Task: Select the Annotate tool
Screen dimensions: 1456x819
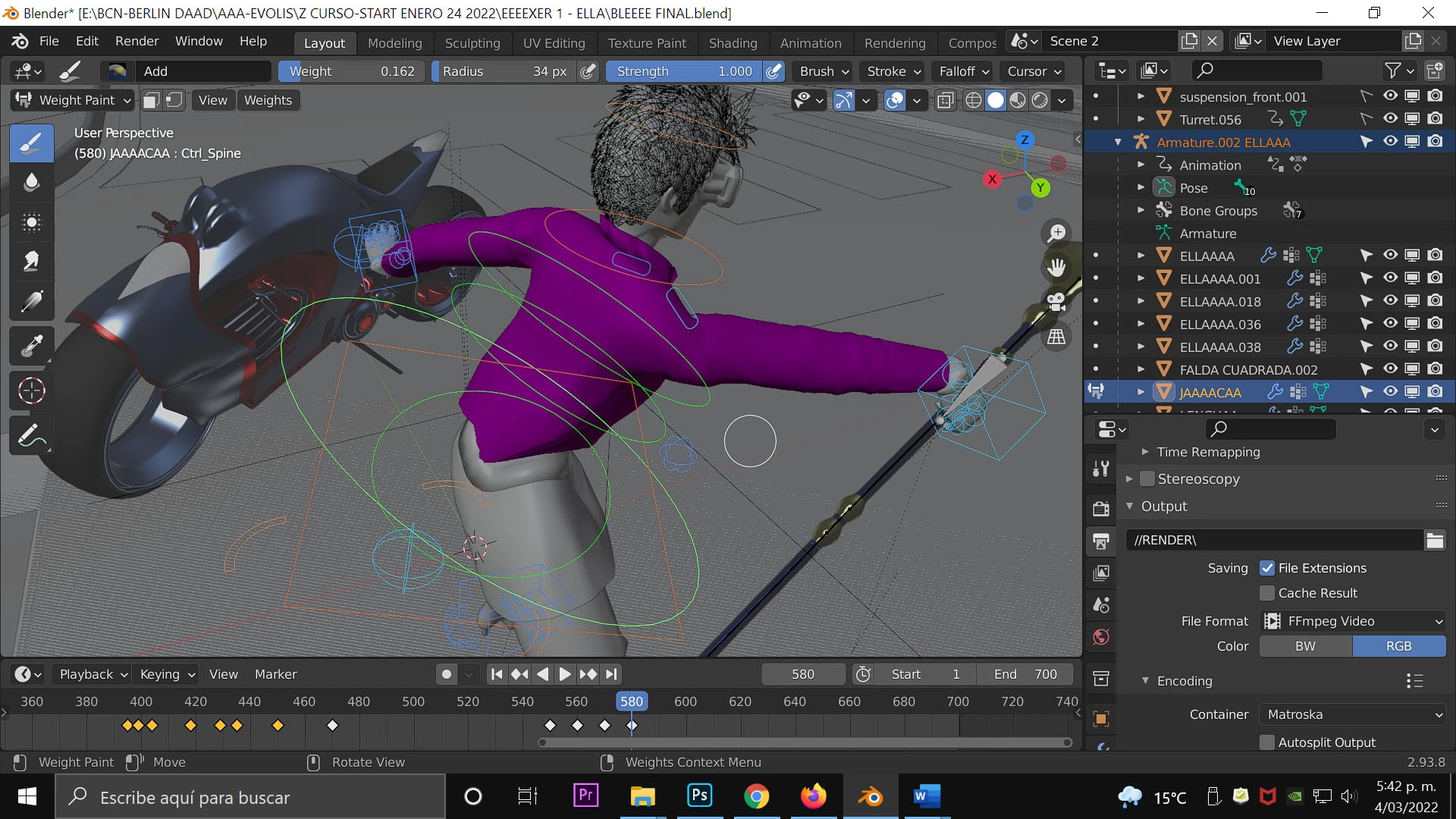Action: coord(31,436)
